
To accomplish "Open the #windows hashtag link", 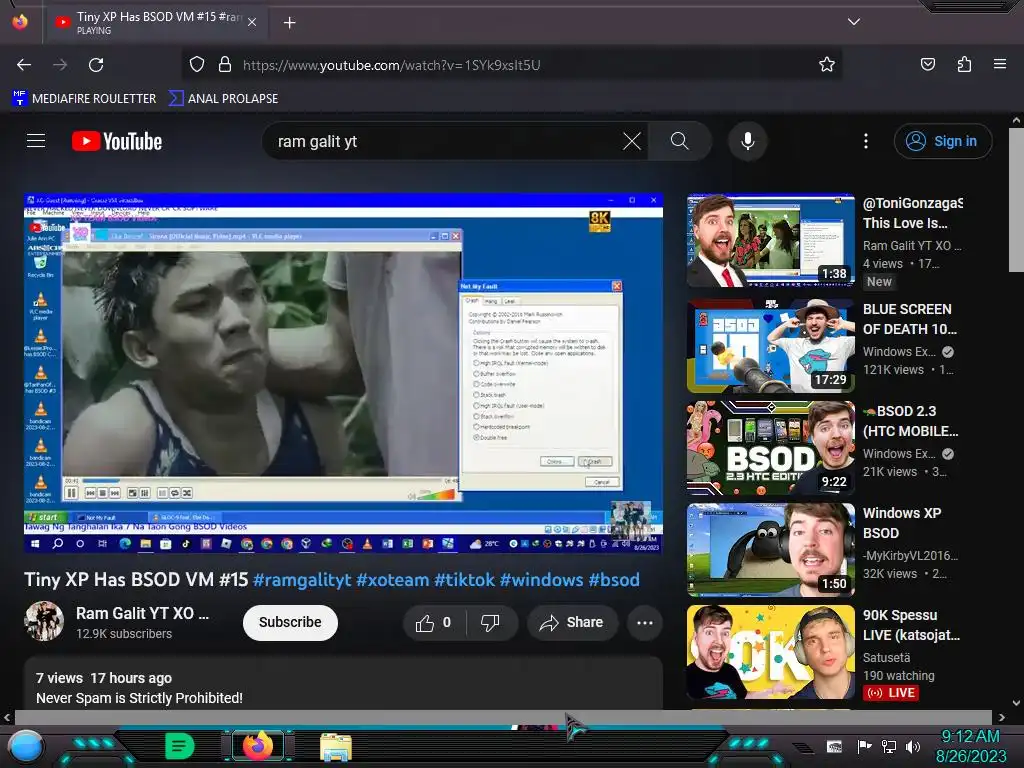I will [541, 580].
